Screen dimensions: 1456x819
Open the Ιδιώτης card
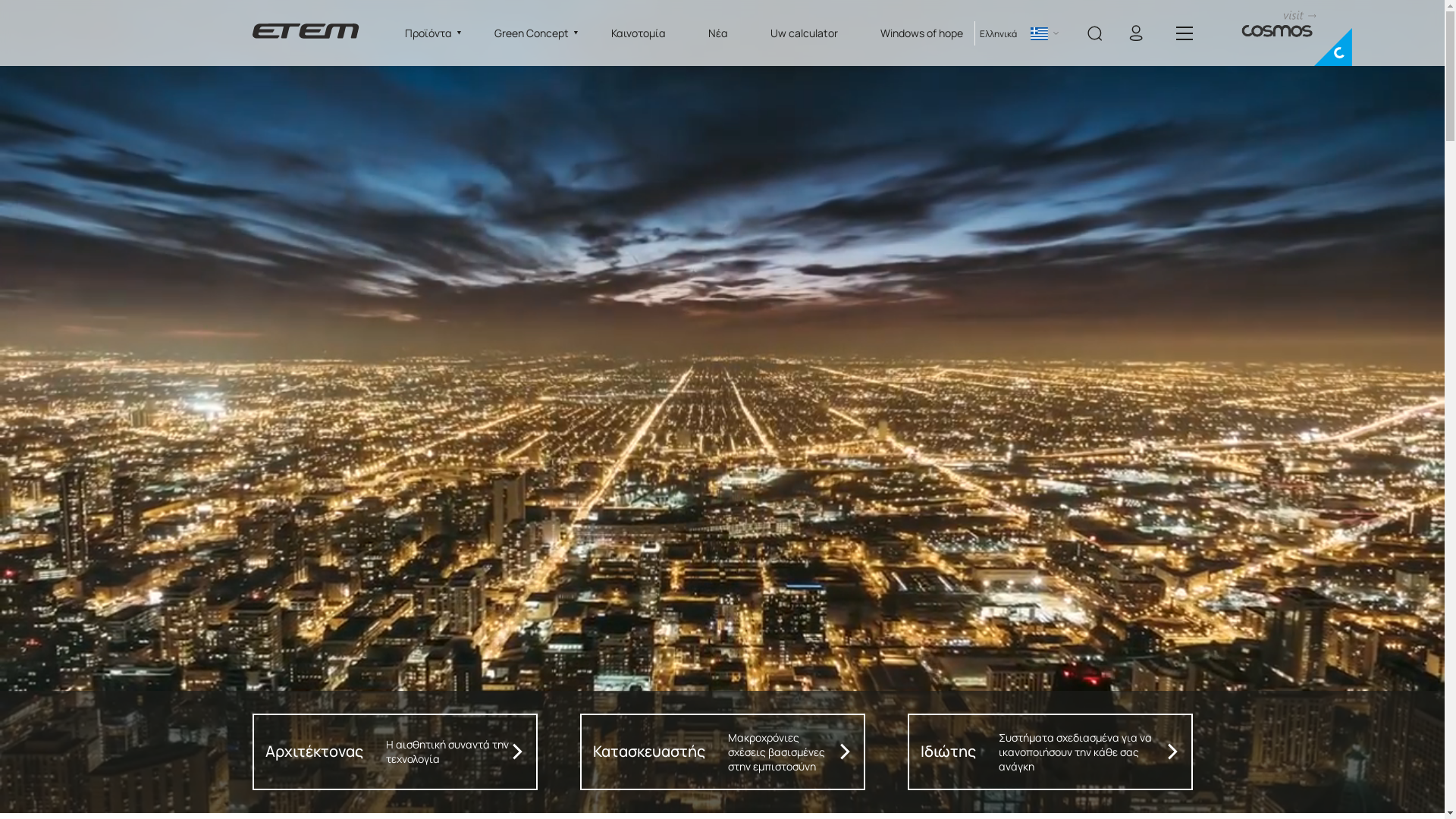[x=1050, y=752]
